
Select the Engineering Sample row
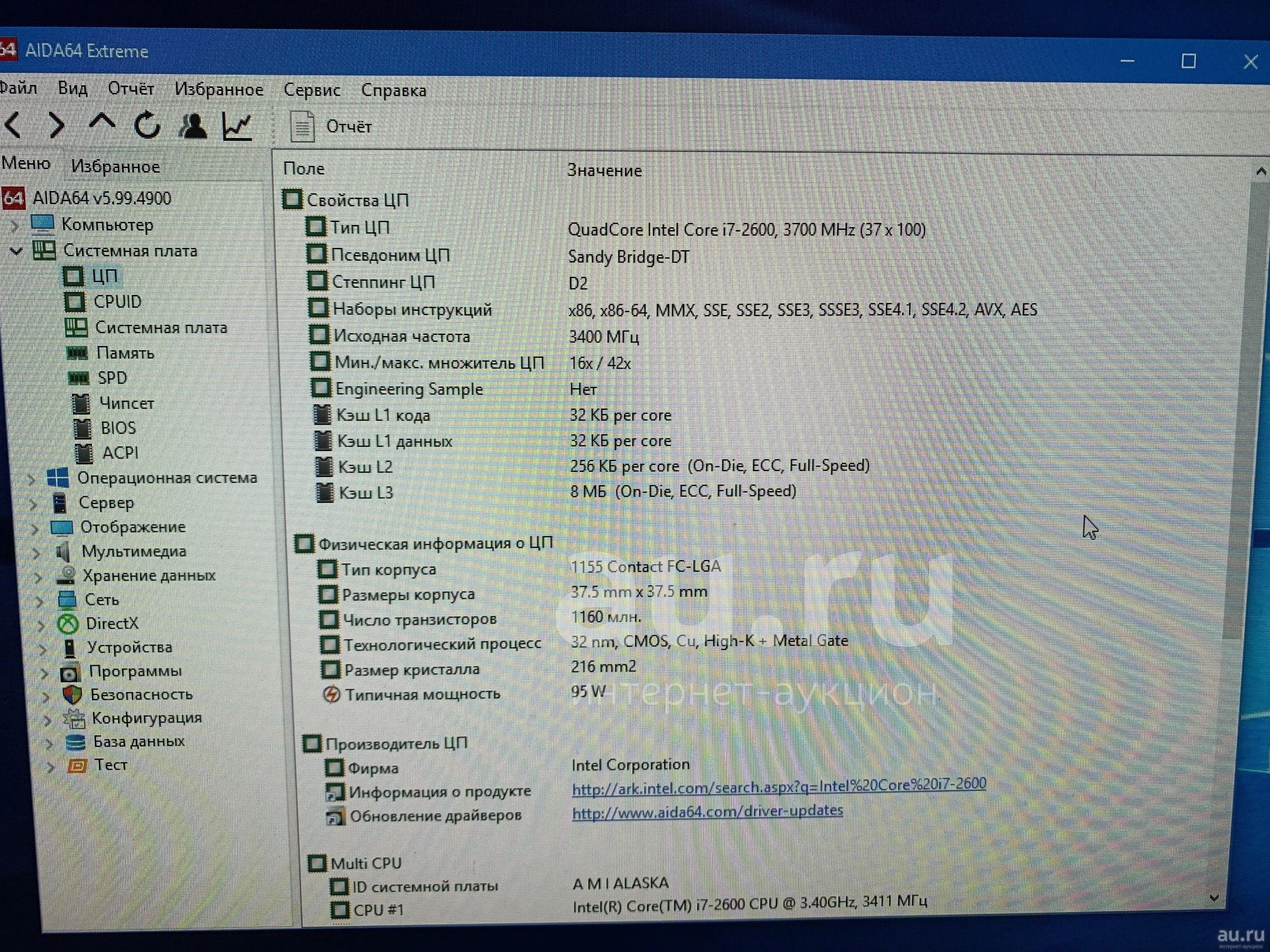click(x=455, y=389)
